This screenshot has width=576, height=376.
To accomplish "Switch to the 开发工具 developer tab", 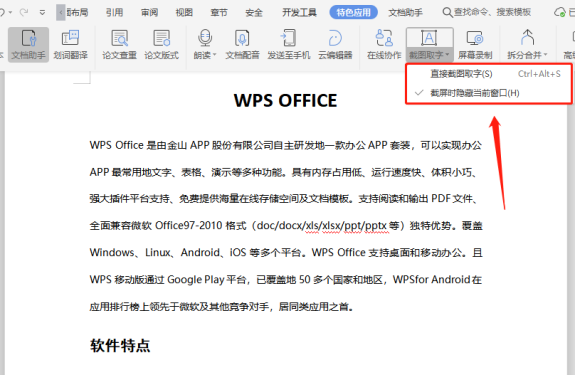I will coord(299,12).
